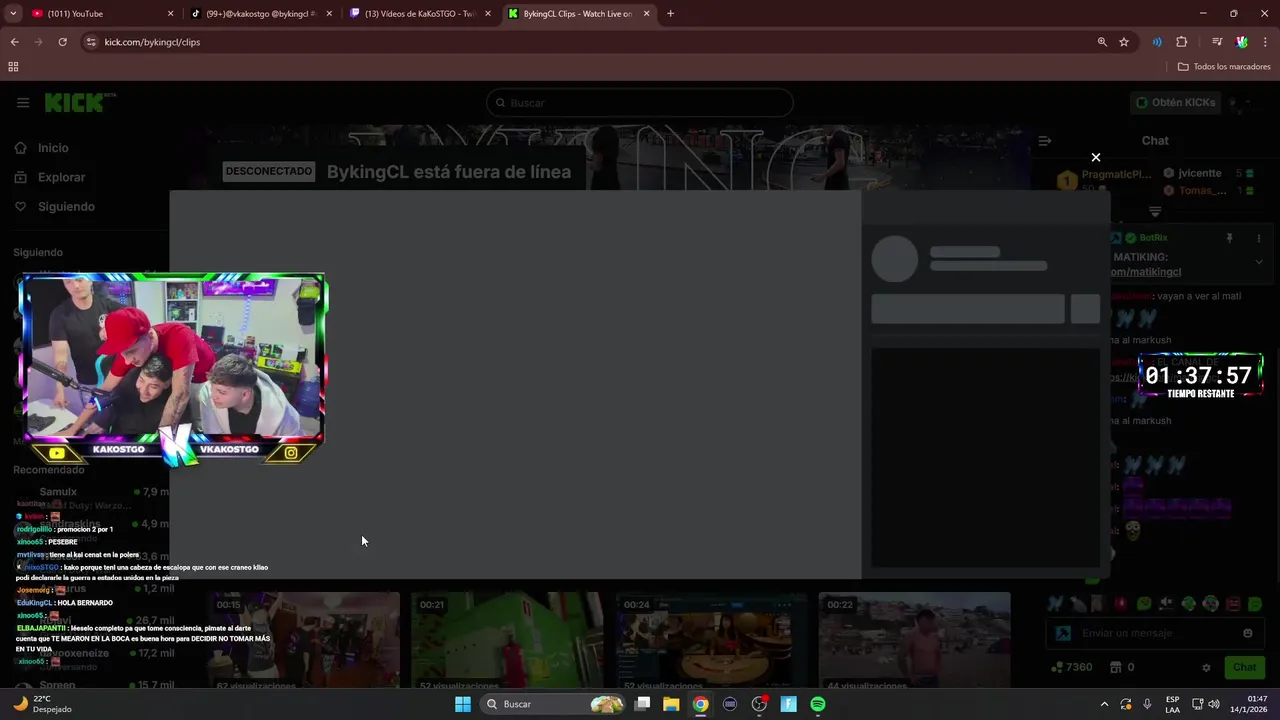Close the YouTube browser tab
This screenshot has height=720, width=1280.
tap(170, 14)
